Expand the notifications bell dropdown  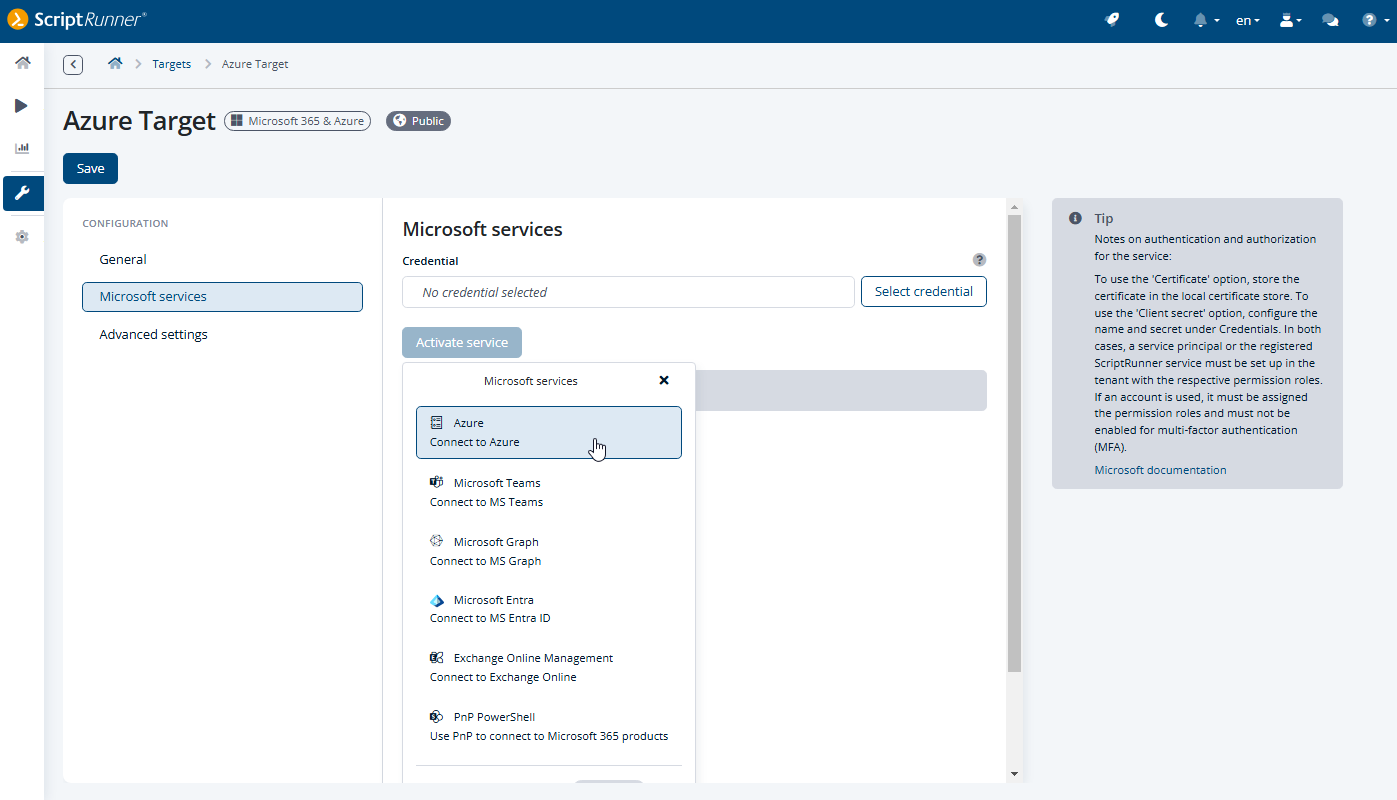click(1206, 20)
